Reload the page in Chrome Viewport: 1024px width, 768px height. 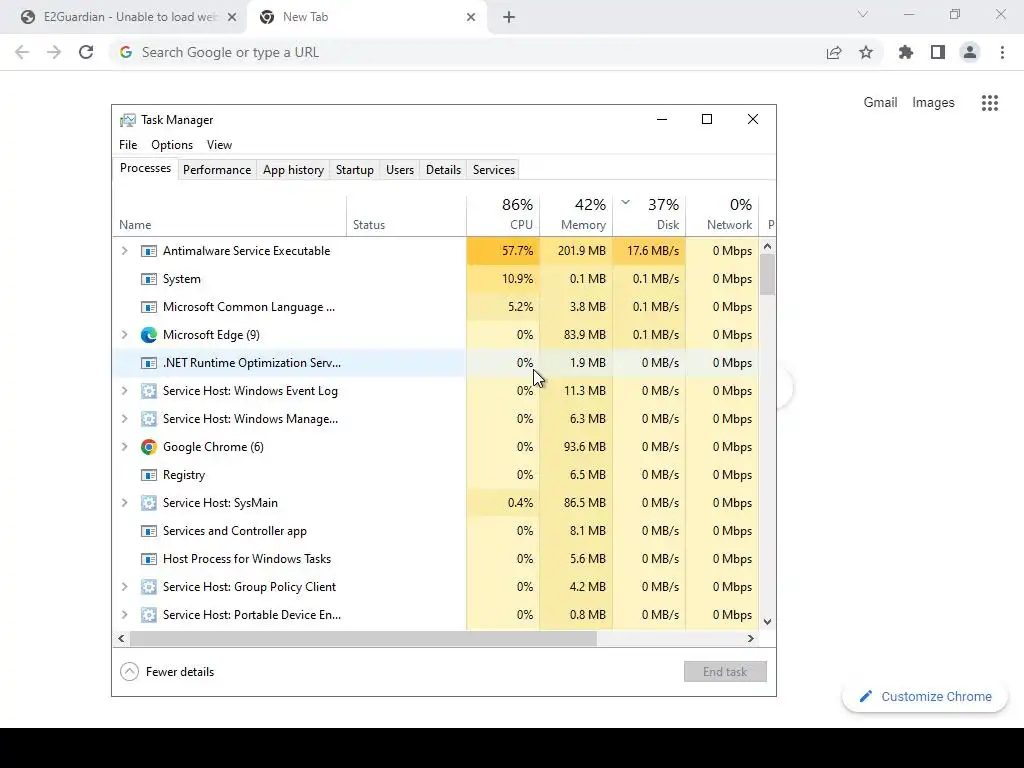(86, 52)
